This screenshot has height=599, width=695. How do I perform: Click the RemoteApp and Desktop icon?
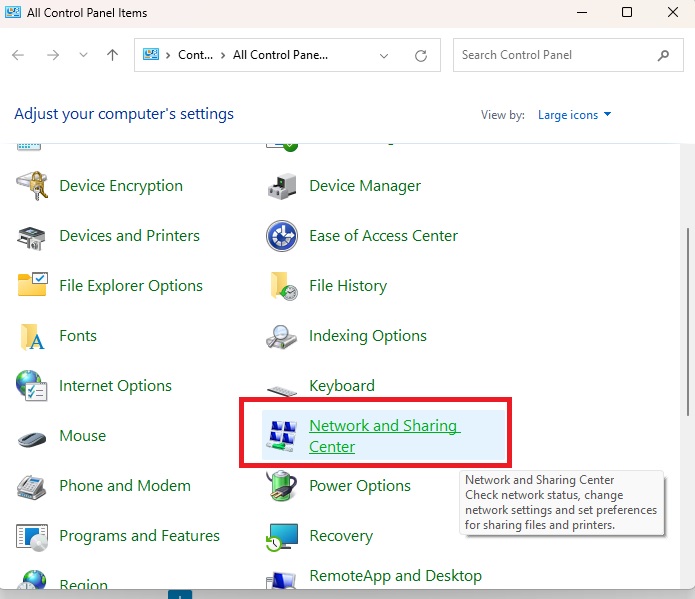pos(281,580)
